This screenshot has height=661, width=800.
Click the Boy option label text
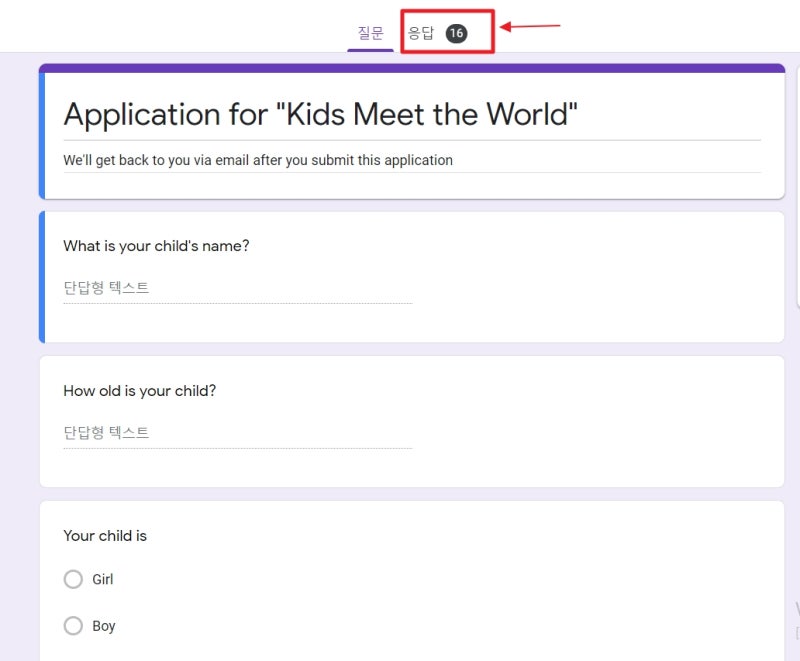104,626
